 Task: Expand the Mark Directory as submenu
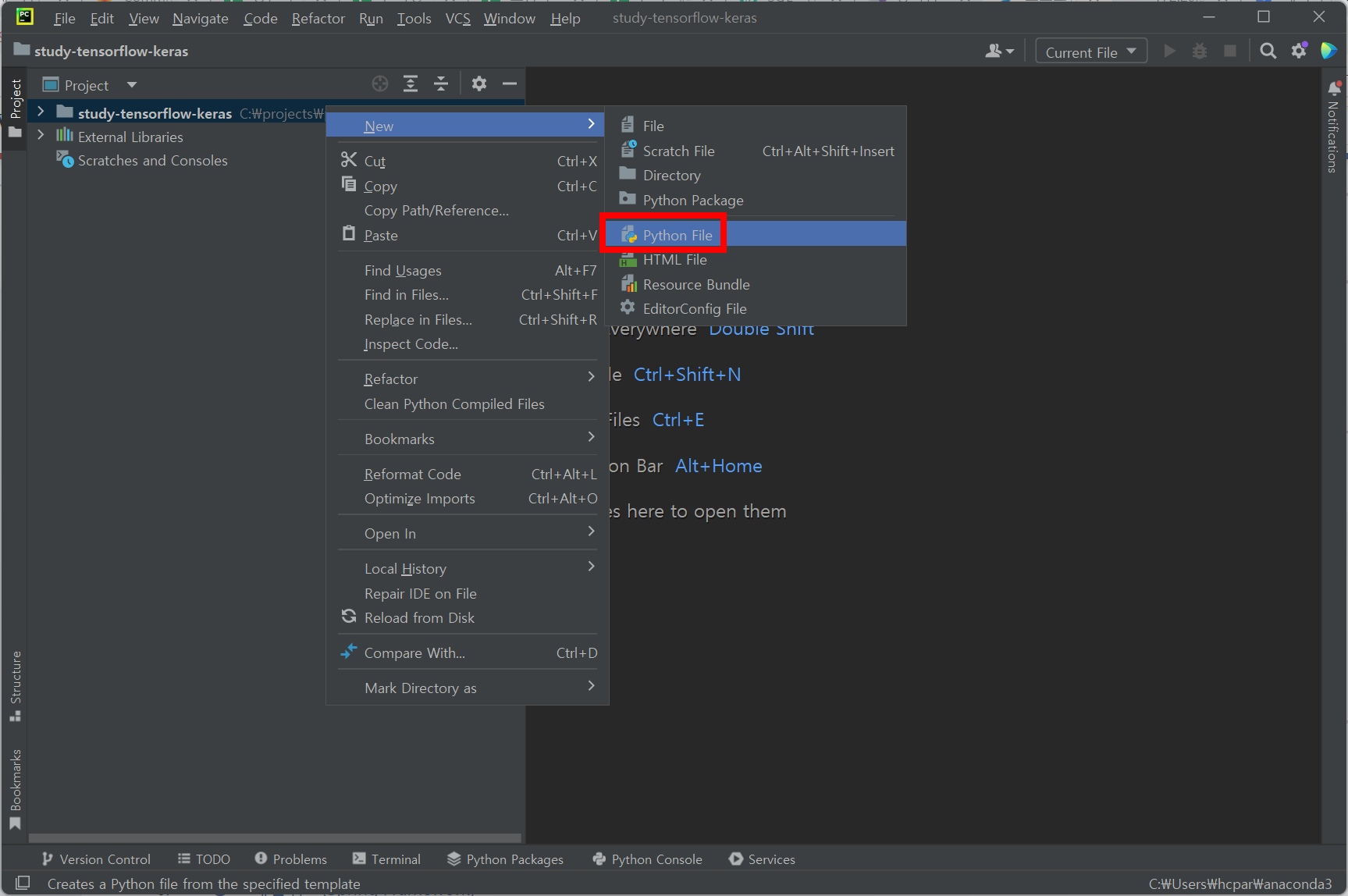468,688
